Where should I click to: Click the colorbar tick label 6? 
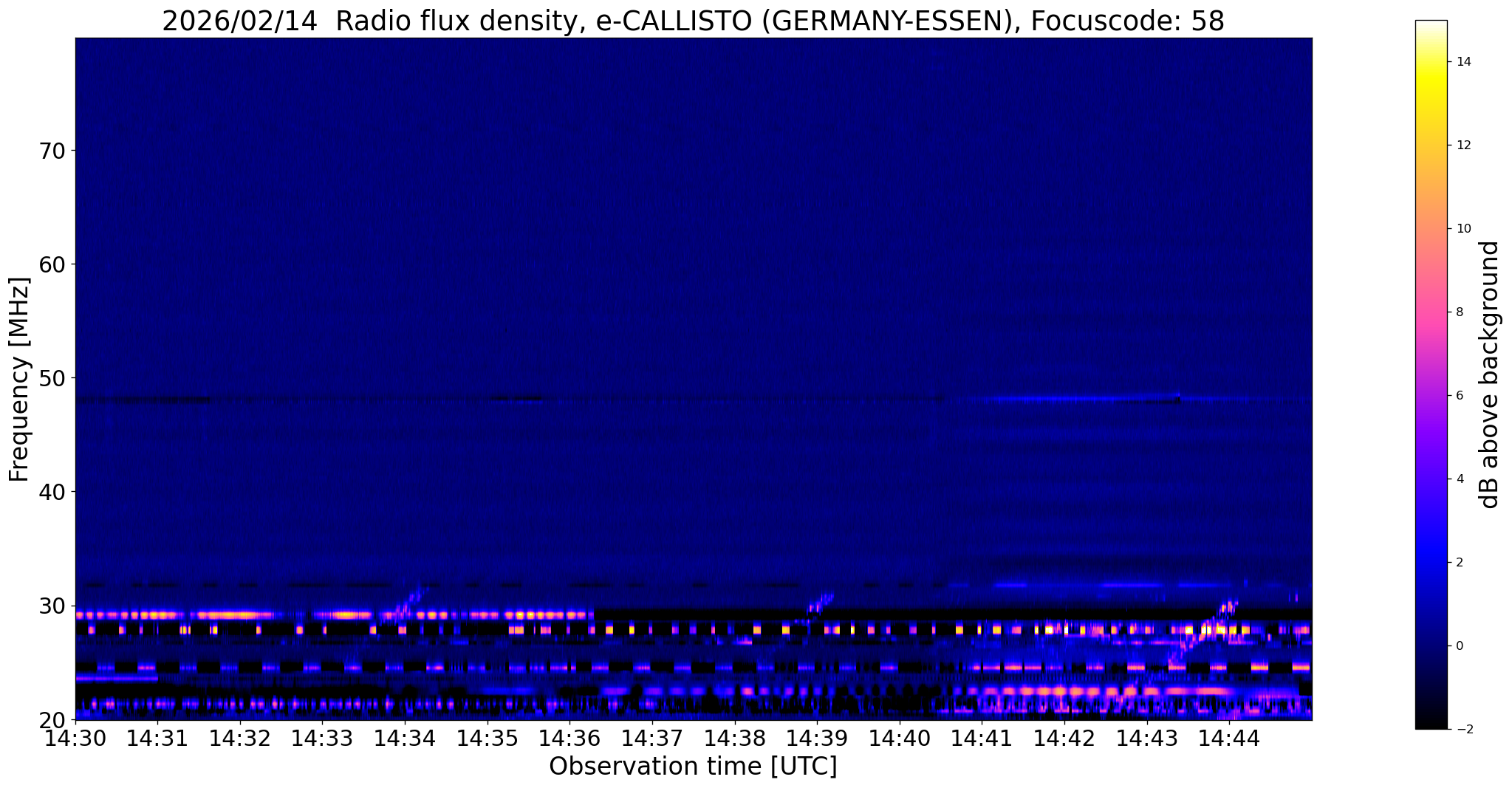1459,396
